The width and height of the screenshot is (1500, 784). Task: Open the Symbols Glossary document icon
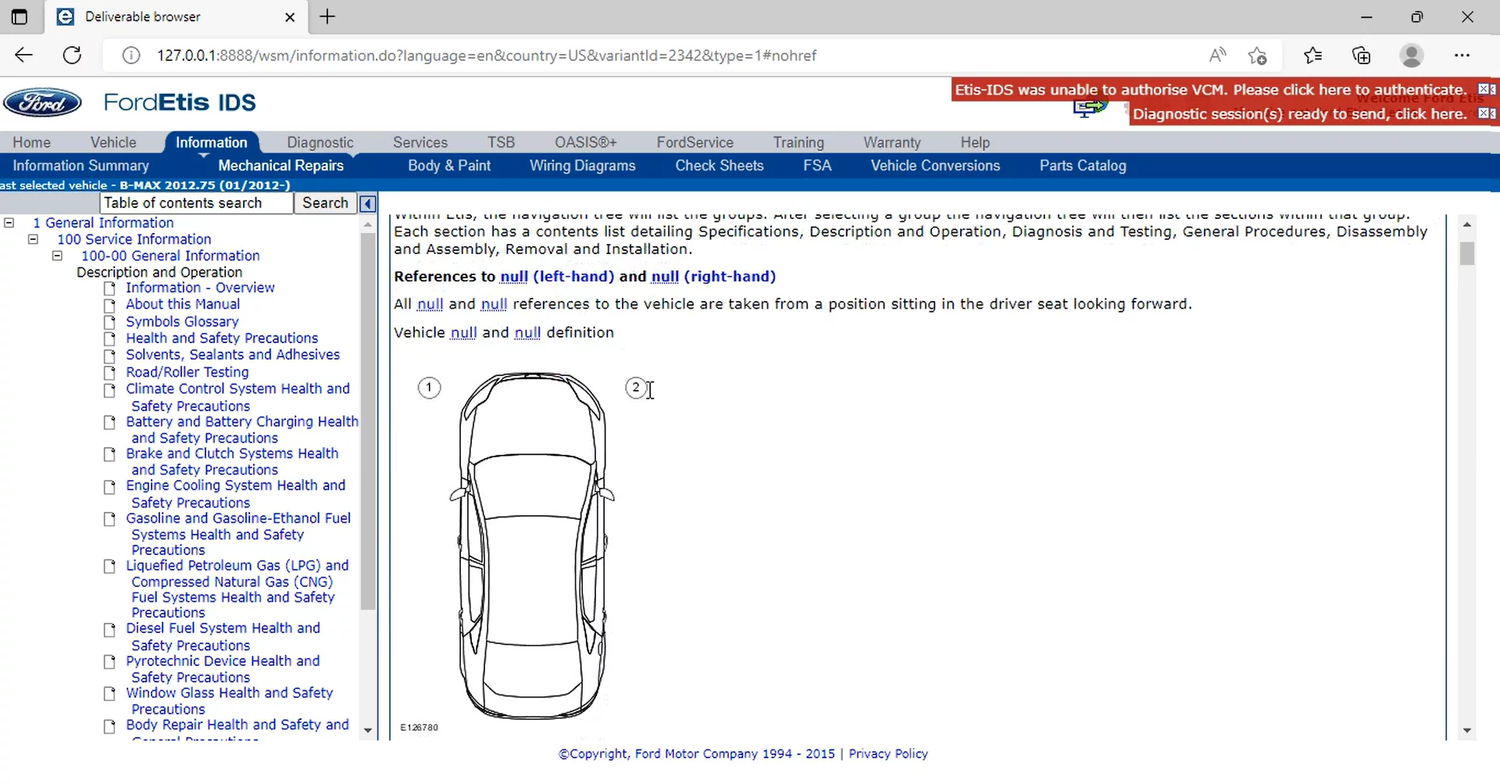click(110, 322)
